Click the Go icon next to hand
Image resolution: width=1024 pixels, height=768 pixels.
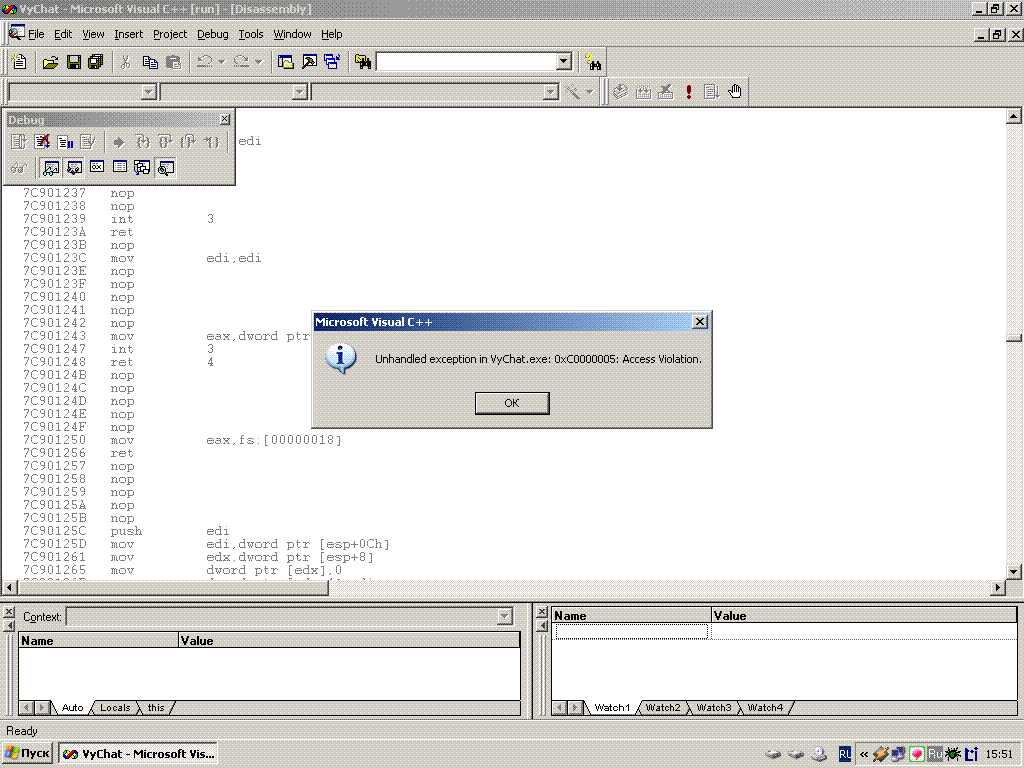711,91
